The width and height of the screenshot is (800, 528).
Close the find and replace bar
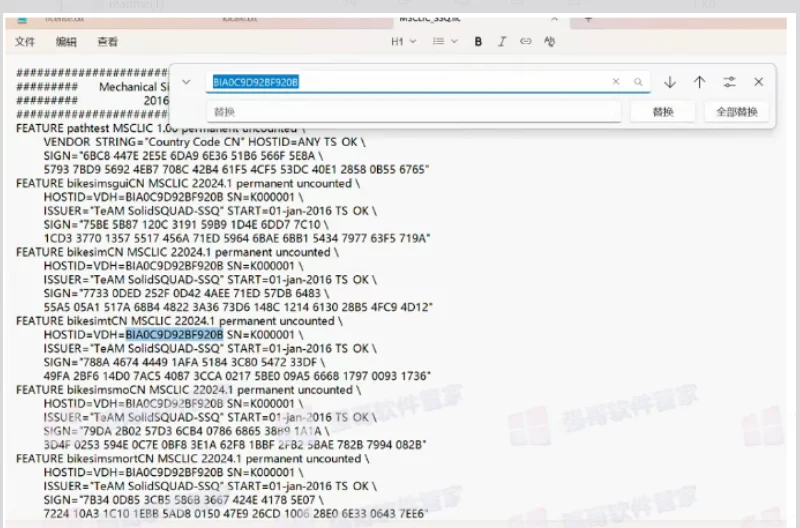click(759, 82)
